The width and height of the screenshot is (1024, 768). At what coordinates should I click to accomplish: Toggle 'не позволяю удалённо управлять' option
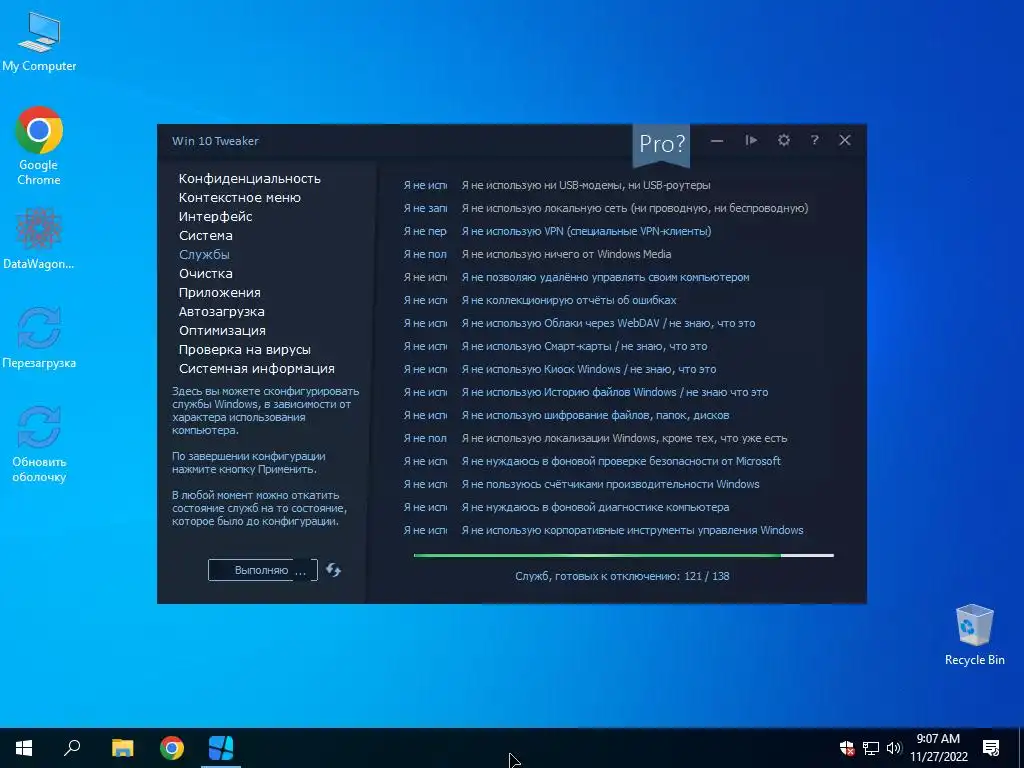click(605, 277)
